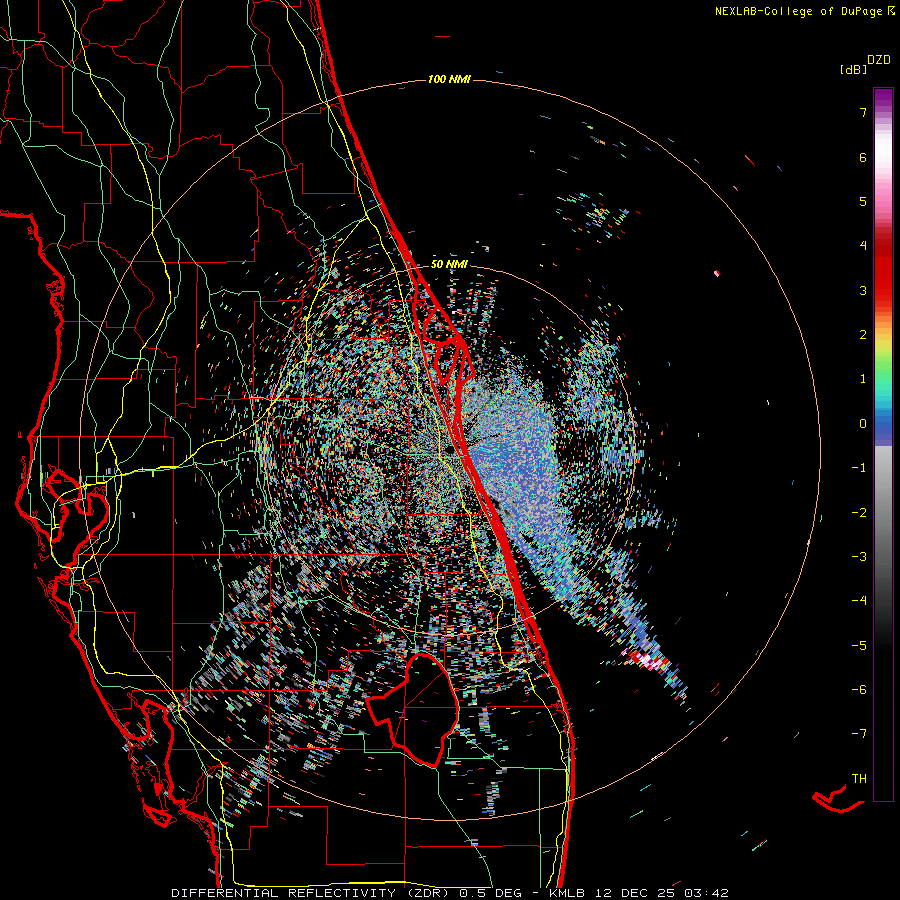The width and height of the screenshot is (900, 900).
Task: Click the 6 dB scale value
Action: (863, 157)
